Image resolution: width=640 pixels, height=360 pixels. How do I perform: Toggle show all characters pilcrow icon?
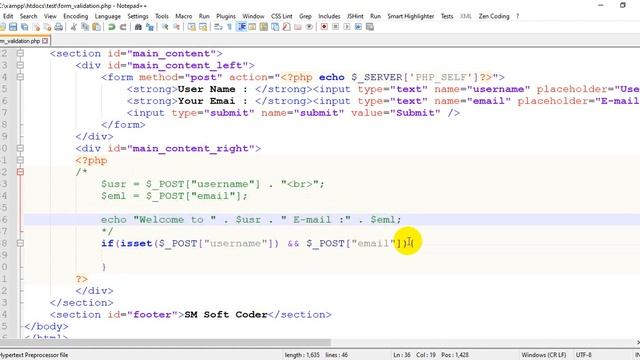pos(229,27)
